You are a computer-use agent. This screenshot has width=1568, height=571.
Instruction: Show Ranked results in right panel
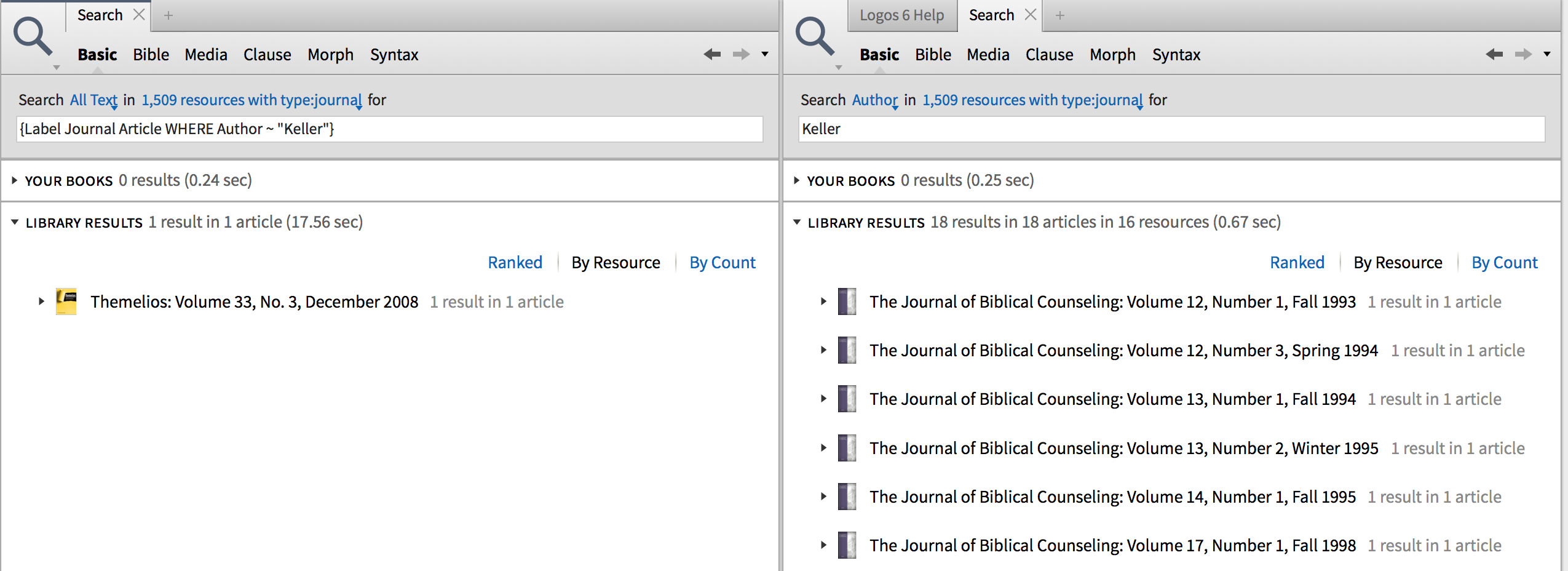pos(1297,263)
